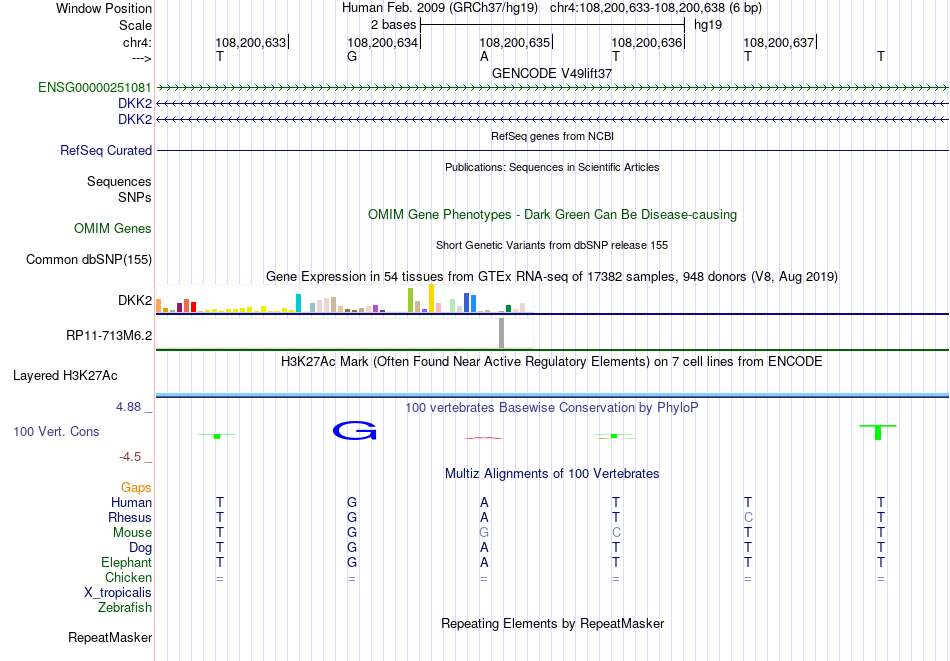Click the RP11-713M6.2 expression label

point(109,335)
